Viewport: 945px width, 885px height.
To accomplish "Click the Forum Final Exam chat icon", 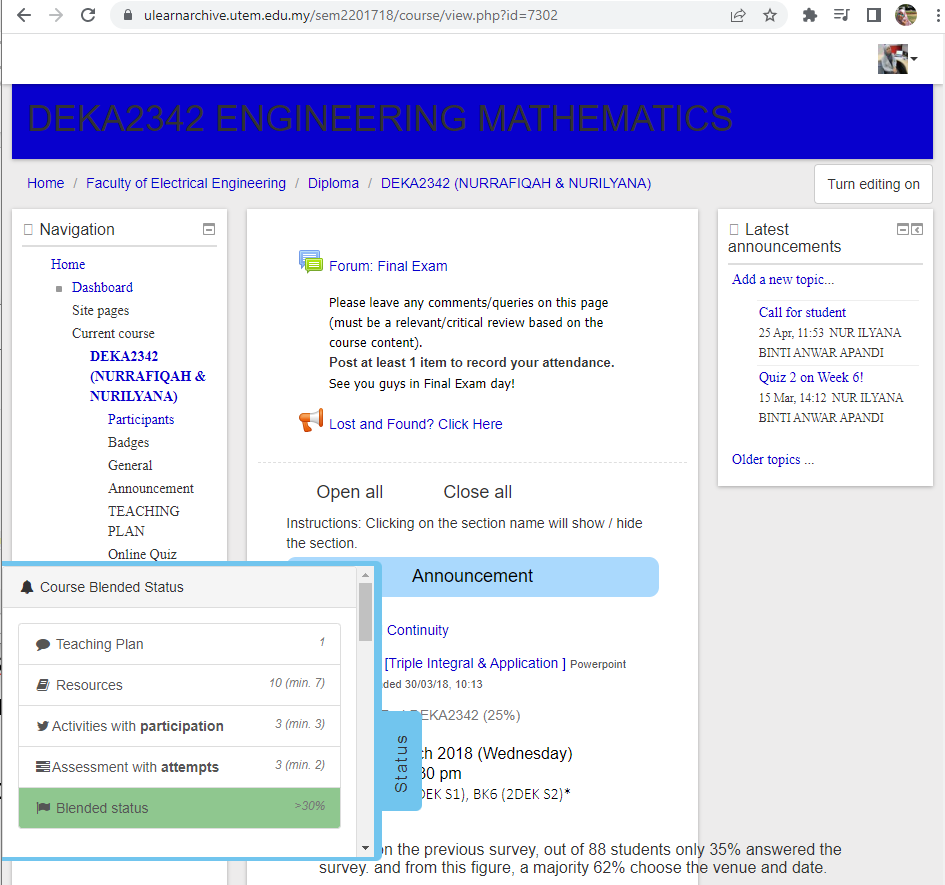I will 311,262.
